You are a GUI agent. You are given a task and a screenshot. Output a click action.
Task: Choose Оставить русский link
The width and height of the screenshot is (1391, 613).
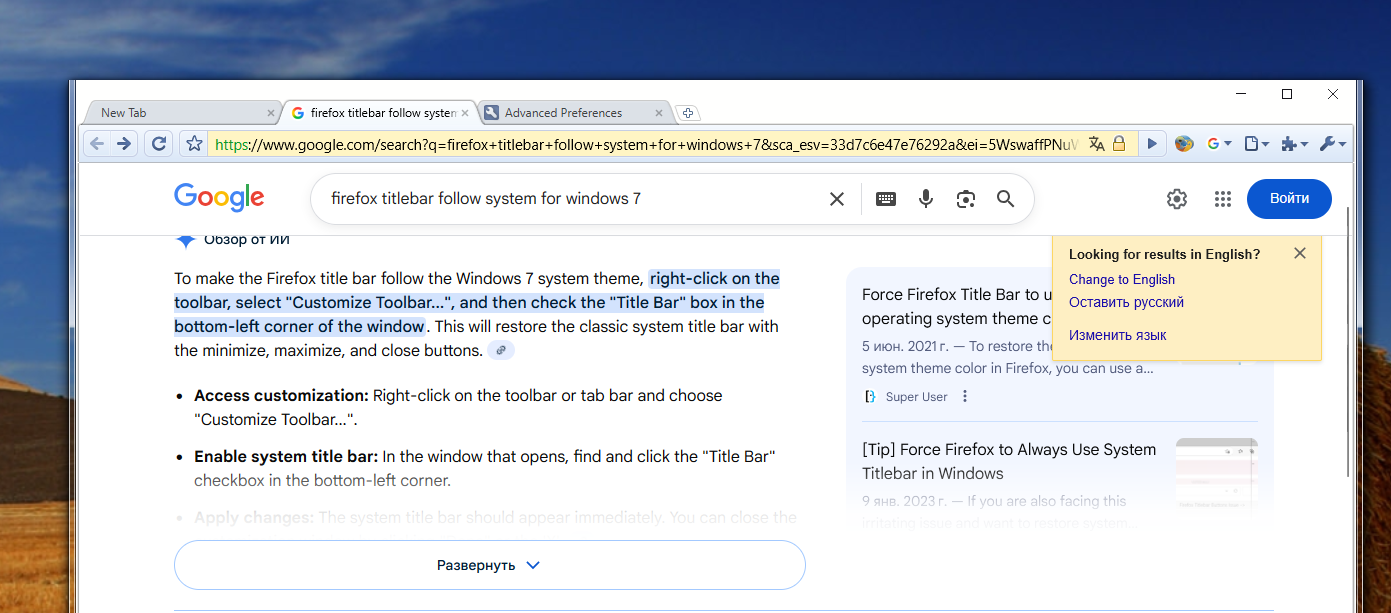pyautogui.click(x=1126, y=302)
